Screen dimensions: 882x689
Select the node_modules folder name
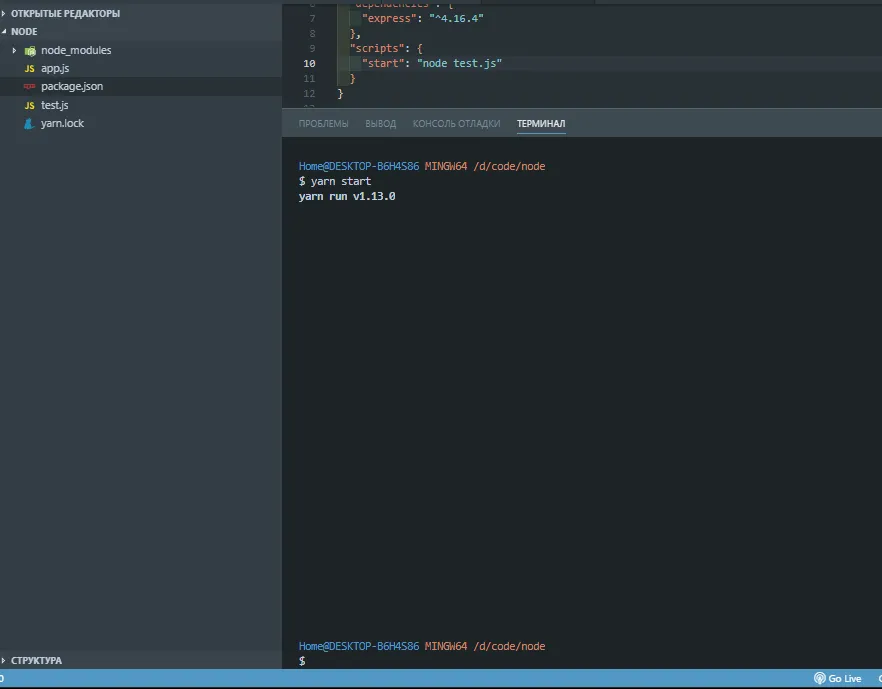(76, 50)
